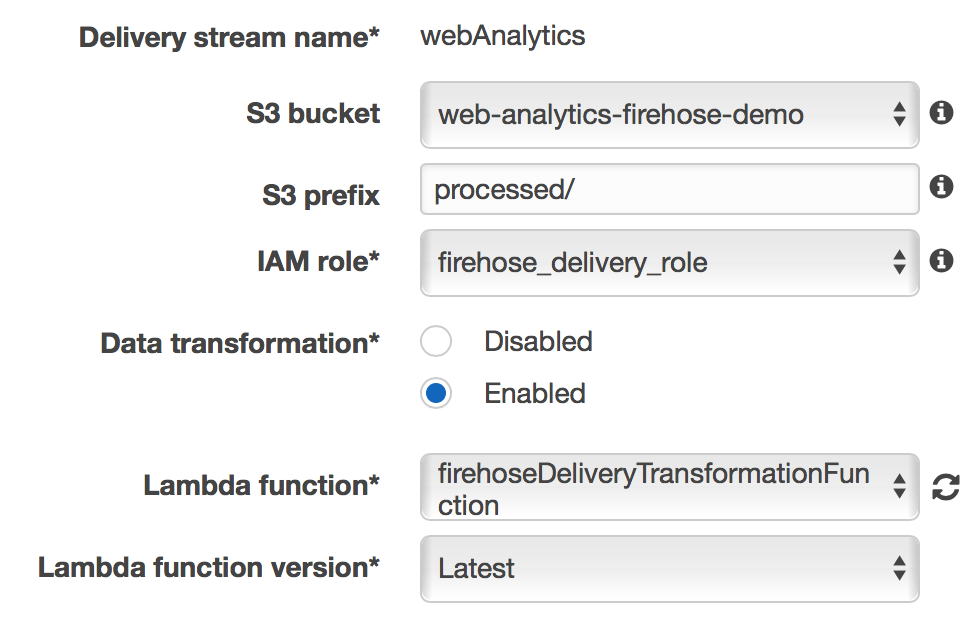The width and height of the screenshot is (972, 628).
Task: Open the S3 bucket dropdown
Action: pos(669,115)
